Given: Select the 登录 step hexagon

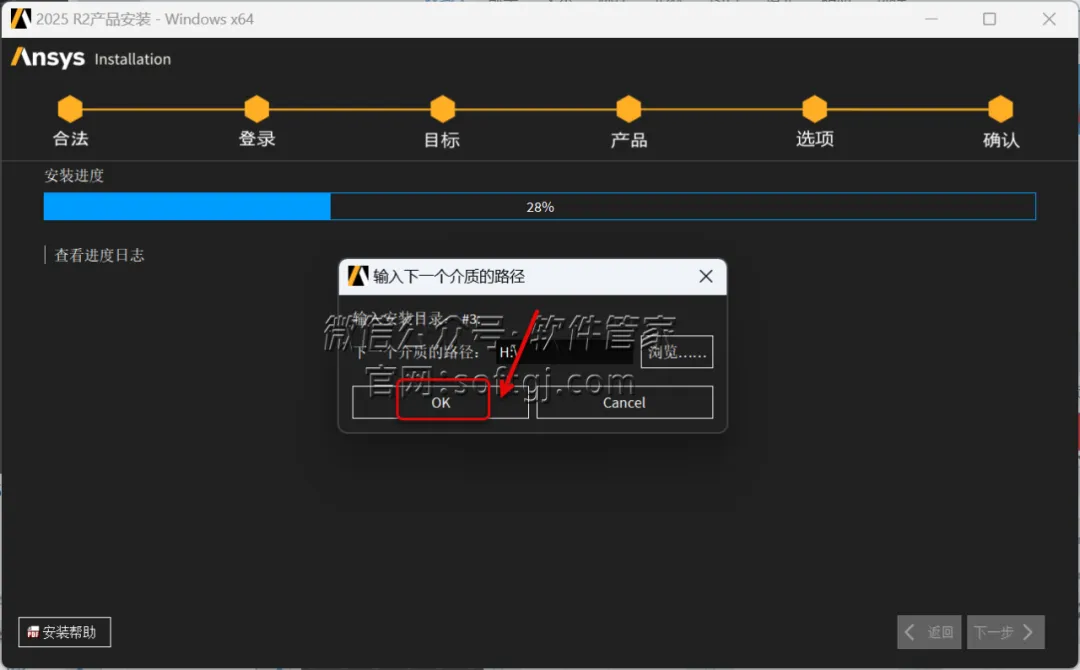Looking at the screenshot, I should pyautogui.click(x=257, y=109).
